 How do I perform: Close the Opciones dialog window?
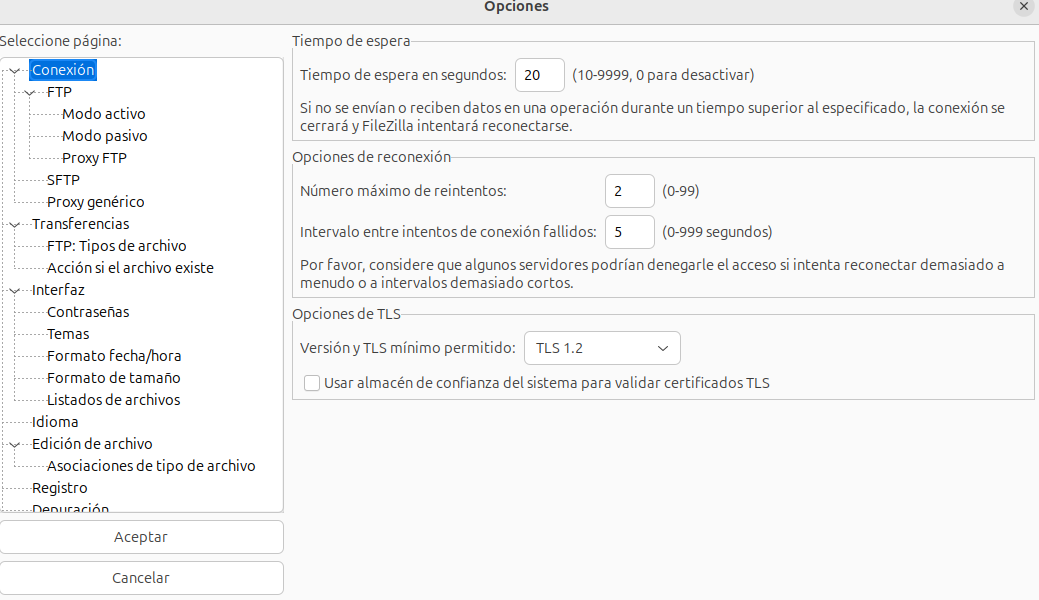click(1023, 6)
